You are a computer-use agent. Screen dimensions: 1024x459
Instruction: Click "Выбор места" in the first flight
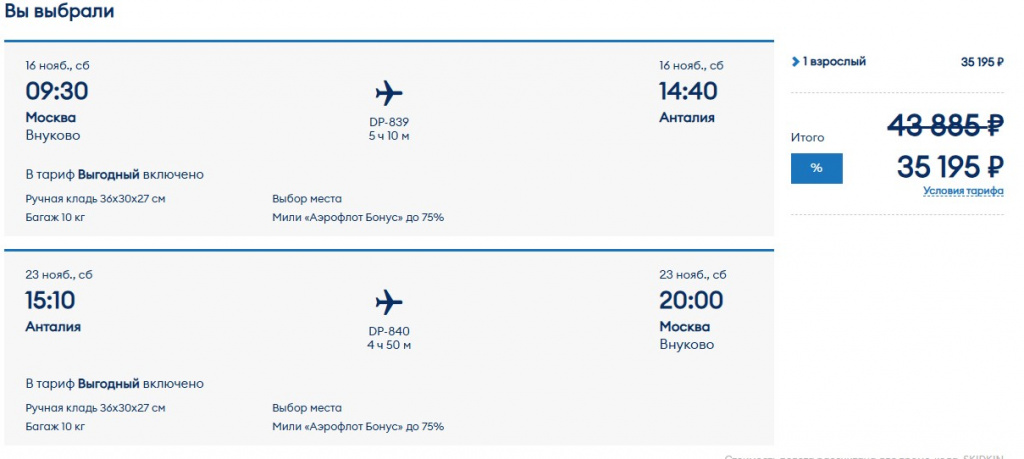click(307, 198)
